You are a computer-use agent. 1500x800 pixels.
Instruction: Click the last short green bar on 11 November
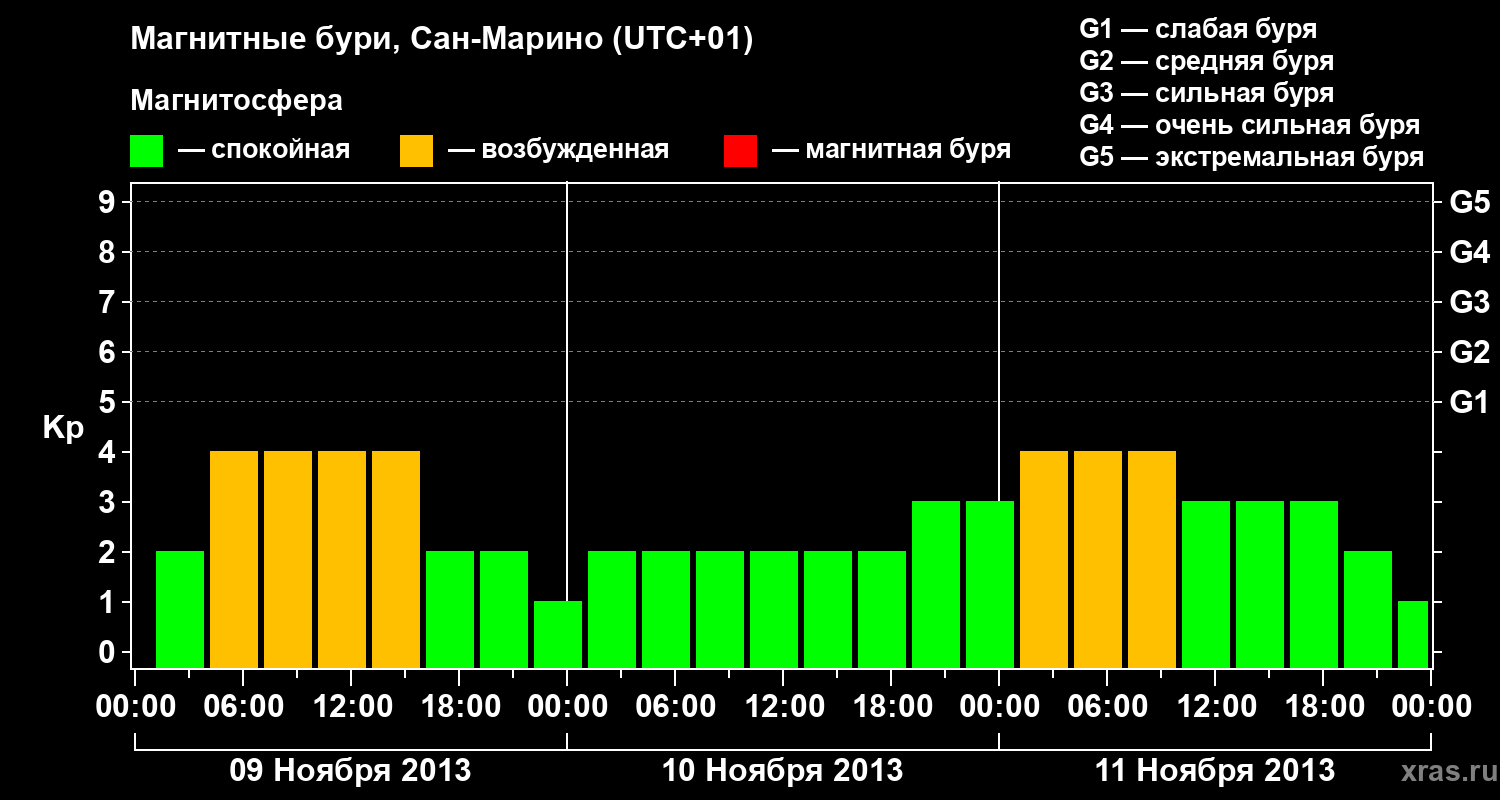coord(1412,634)
